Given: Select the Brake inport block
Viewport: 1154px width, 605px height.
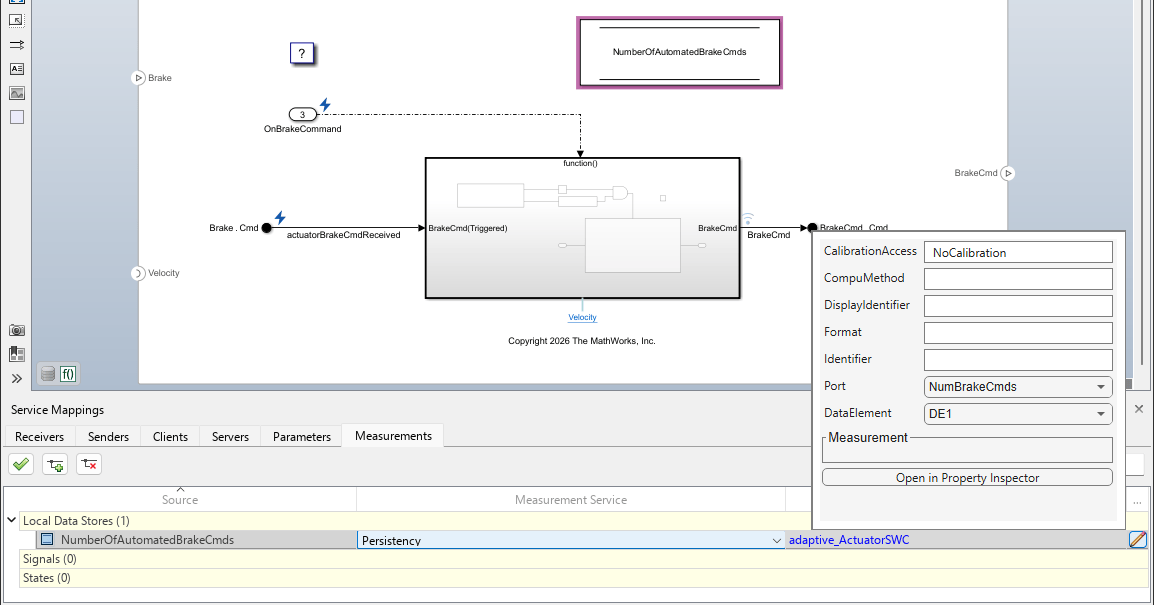Looking at the screenshot, I should point(138,78).
